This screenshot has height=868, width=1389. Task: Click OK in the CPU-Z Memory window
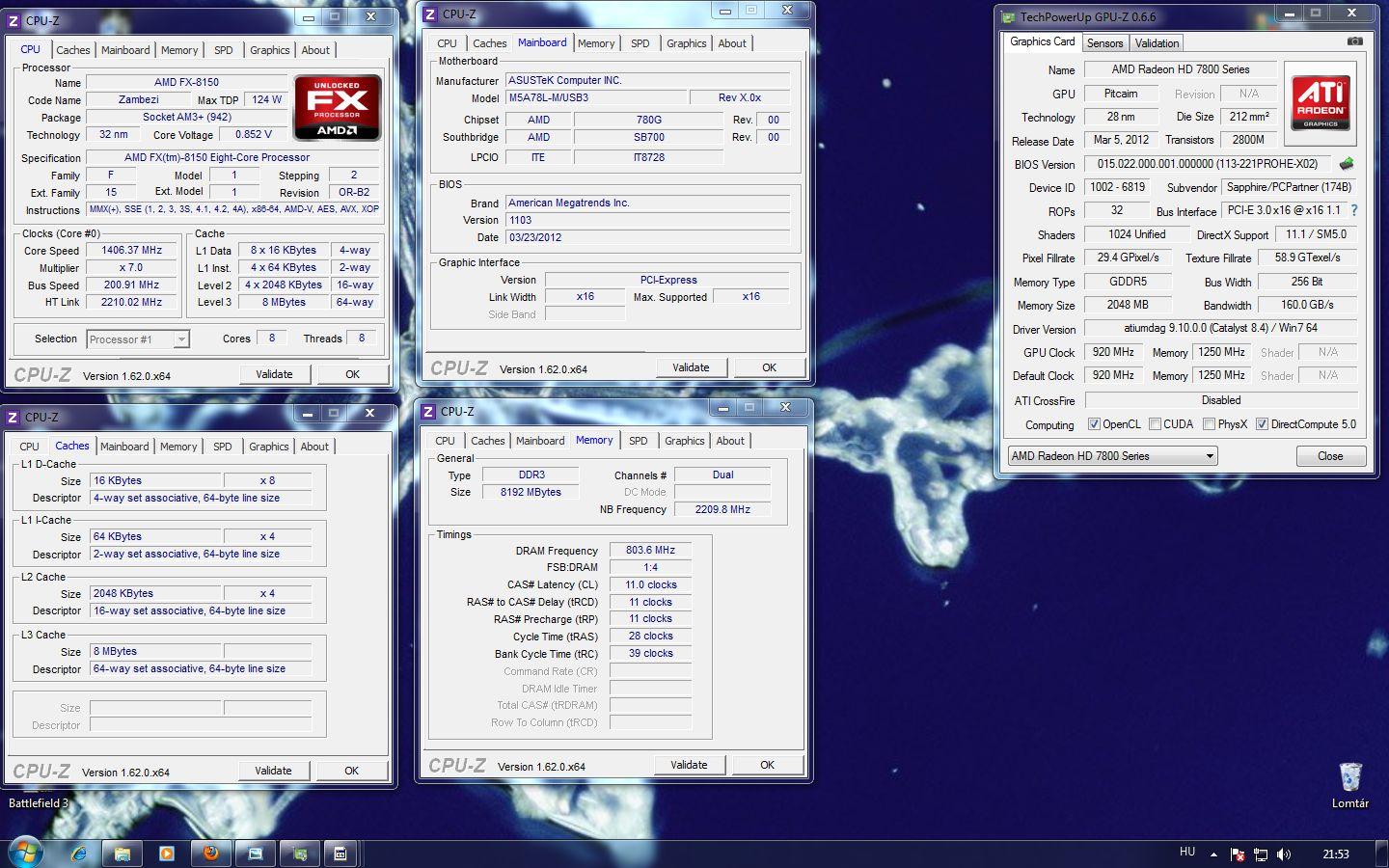(767, 765)
